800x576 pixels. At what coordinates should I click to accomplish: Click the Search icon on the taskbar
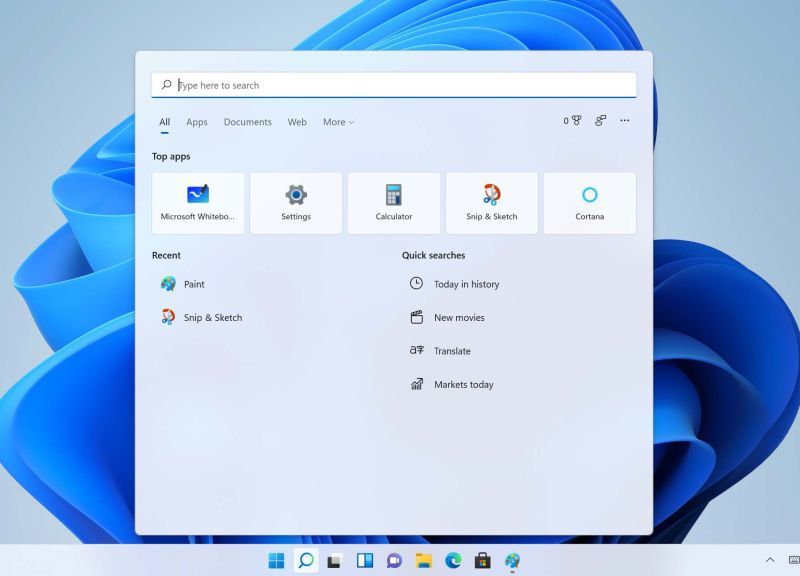(306, 561)
